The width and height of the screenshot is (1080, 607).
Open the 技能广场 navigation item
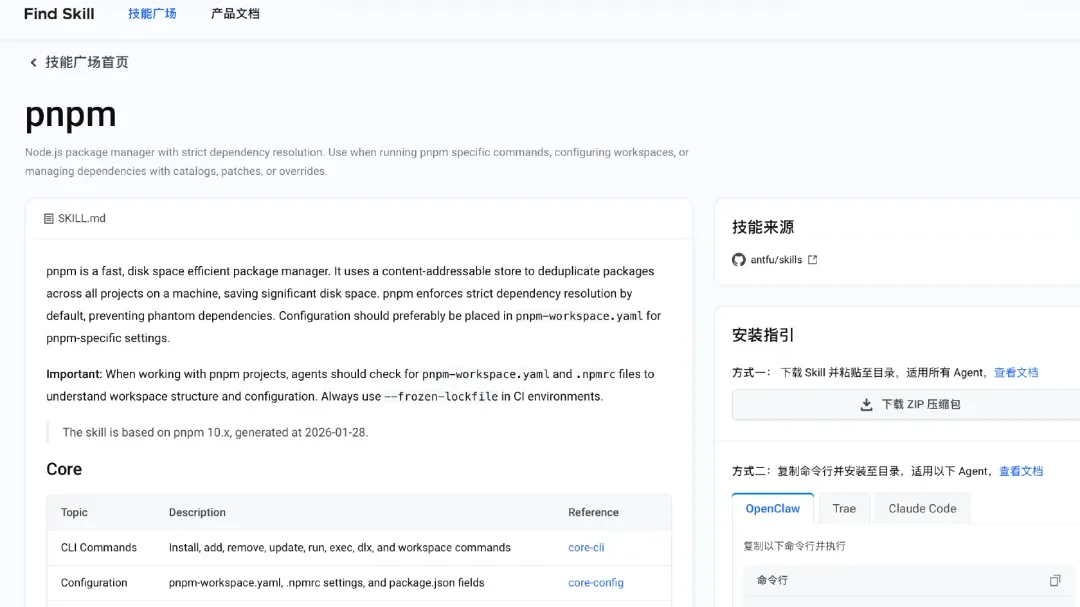click(x=152, y=14)
